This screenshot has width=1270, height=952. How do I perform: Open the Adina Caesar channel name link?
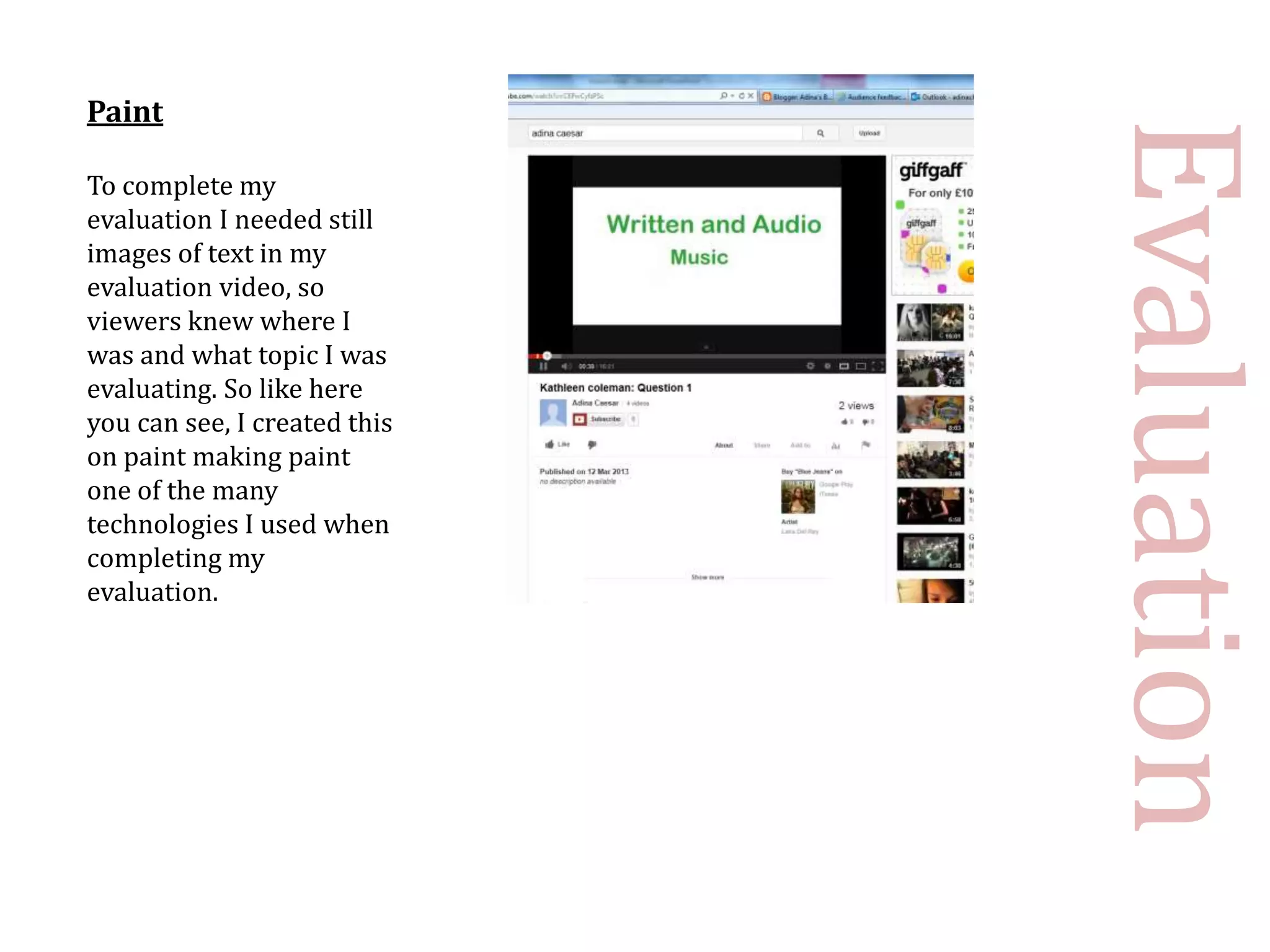click(x=595, y=403)
